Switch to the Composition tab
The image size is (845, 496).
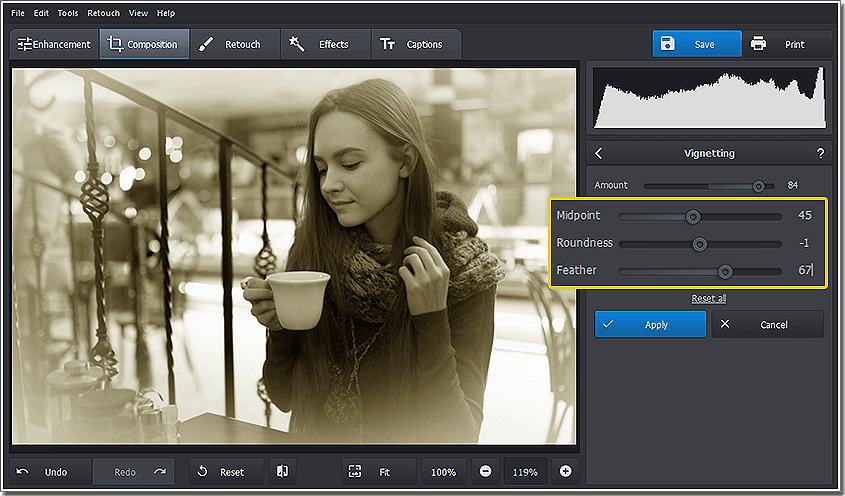point(144,44)
